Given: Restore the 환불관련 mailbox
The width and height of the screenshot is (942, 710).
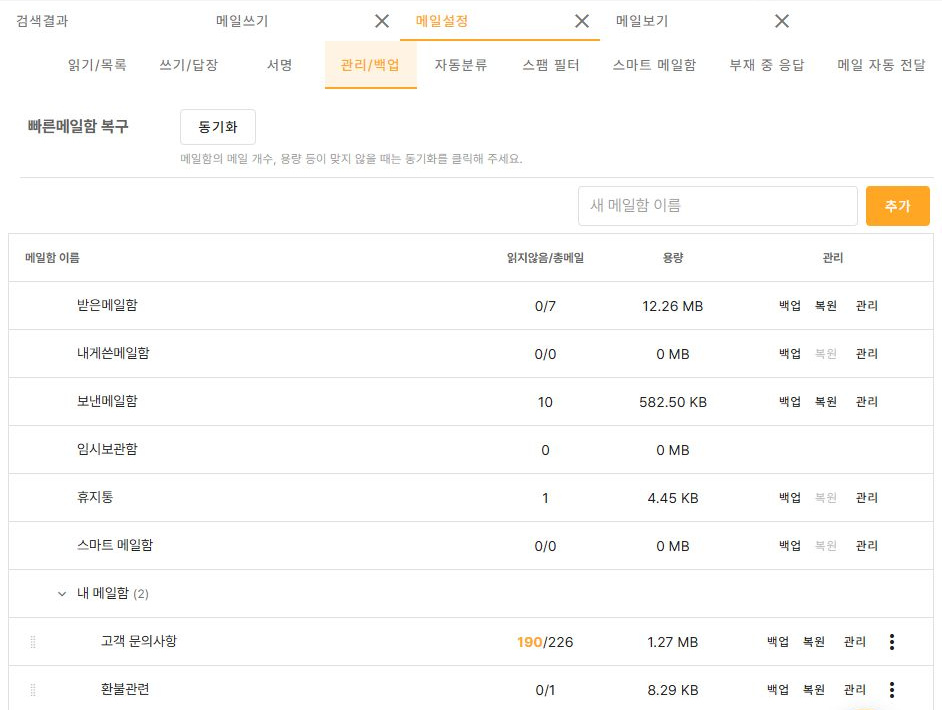Looking at the screenshot, I should (x=813, y=690).
